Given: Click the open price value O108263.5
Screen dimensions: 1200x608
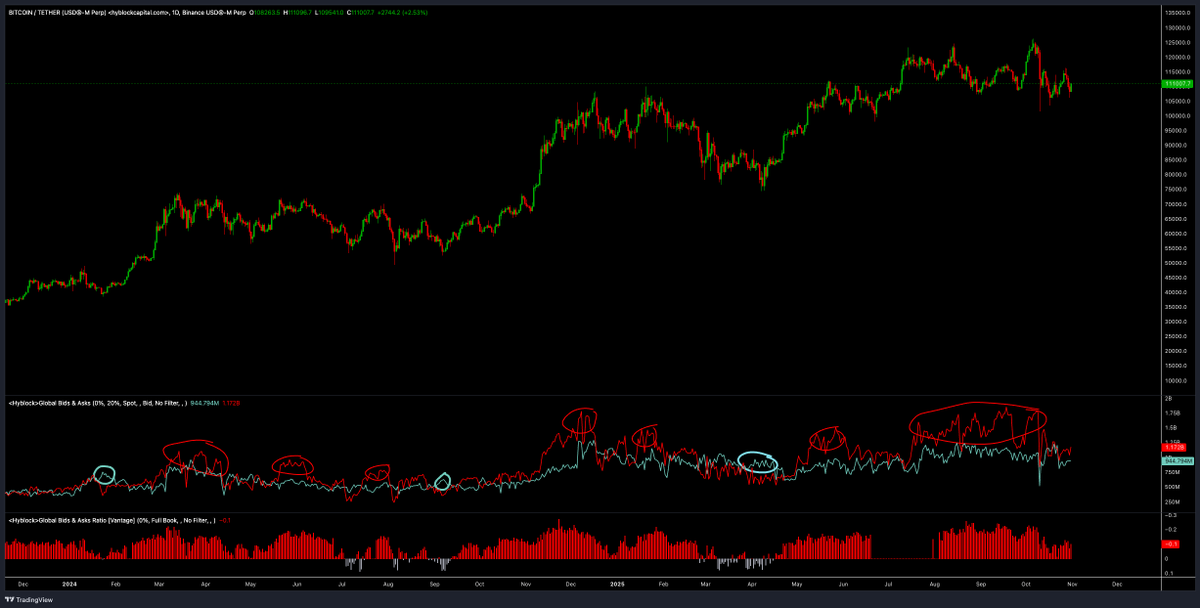Looking at the screenshot, I should pos(264,11).
